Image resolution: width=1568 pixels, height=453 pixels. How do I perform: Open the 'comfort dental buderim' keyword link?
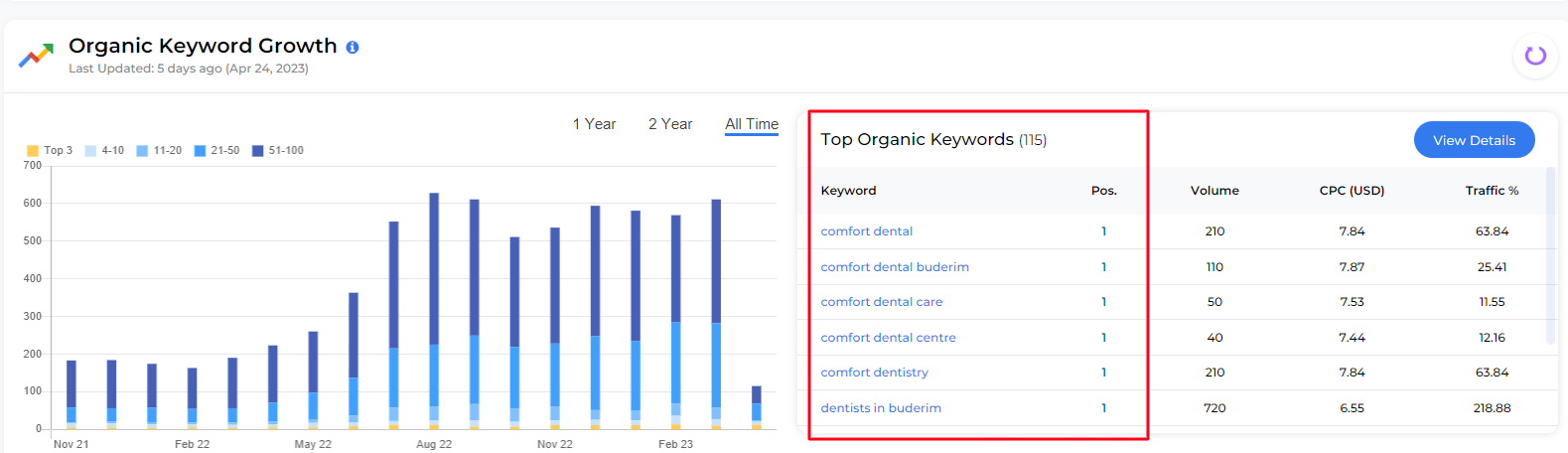tap(894, 267)
